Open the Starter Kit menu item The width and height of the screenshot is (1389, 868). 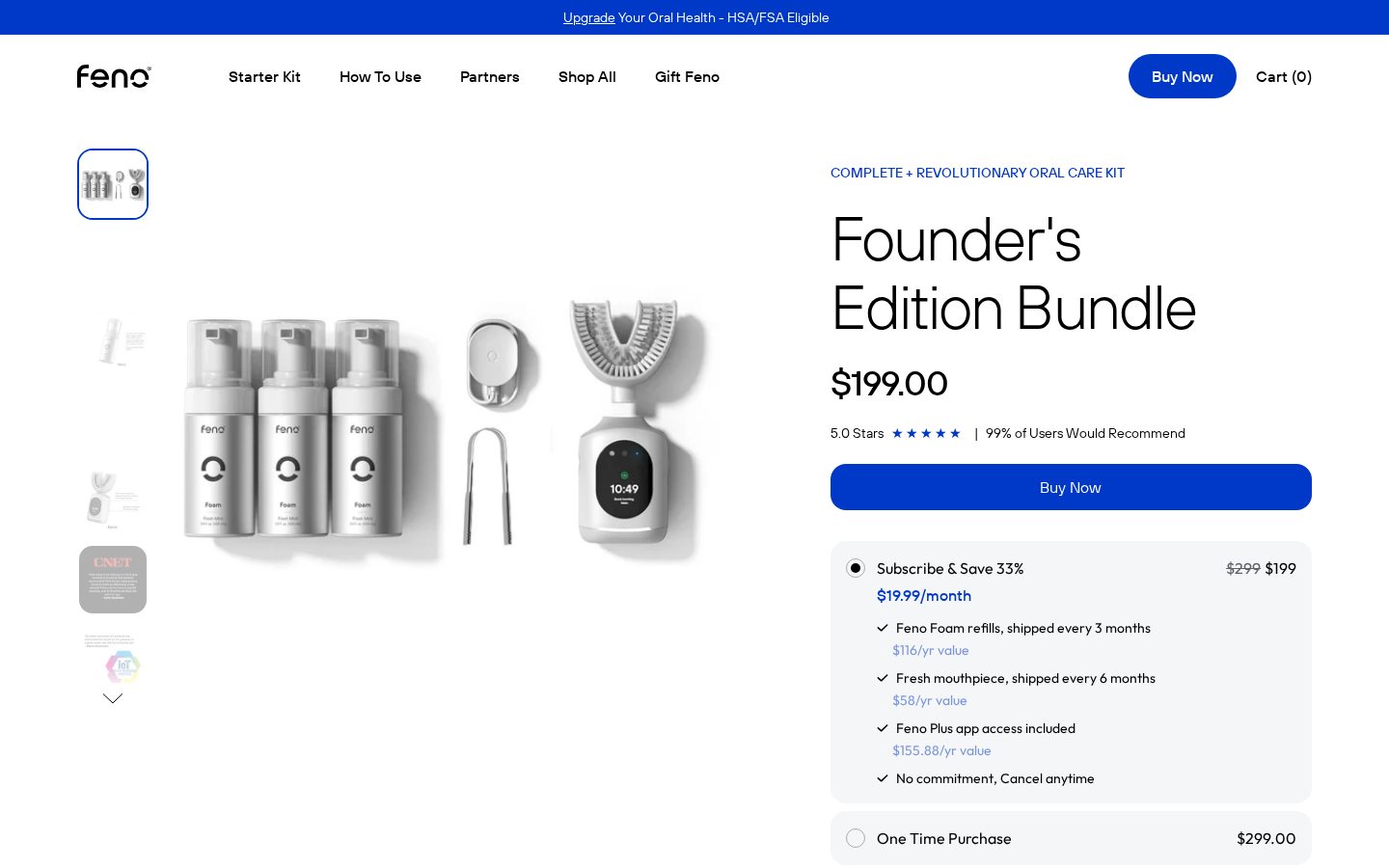(264, 76)
